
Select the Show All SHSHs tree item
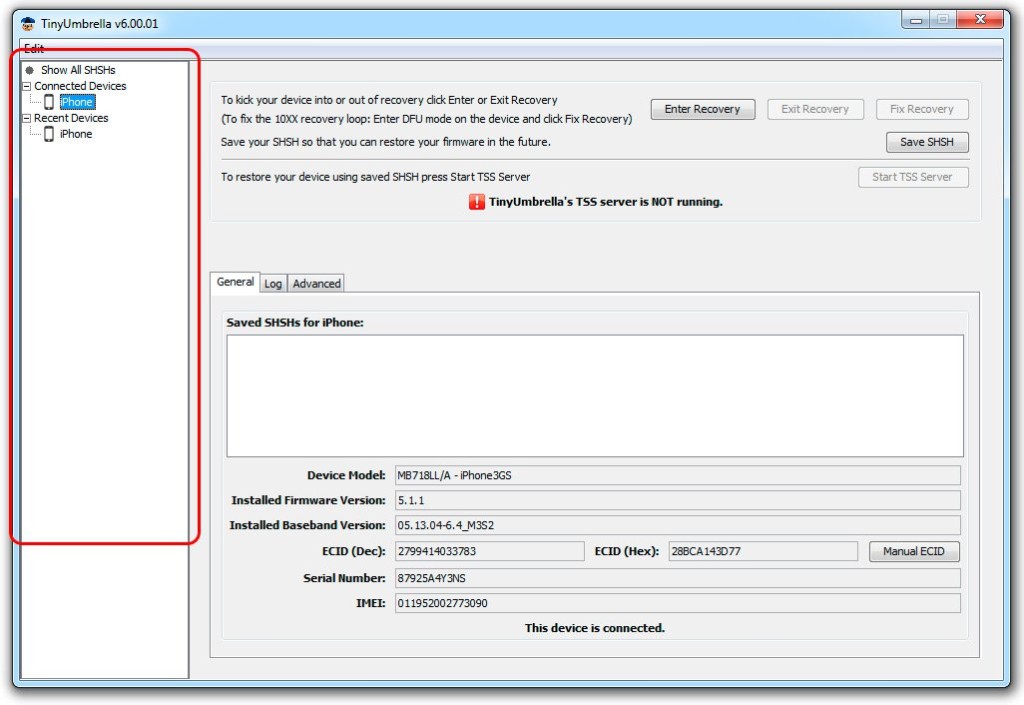point(78,70)
